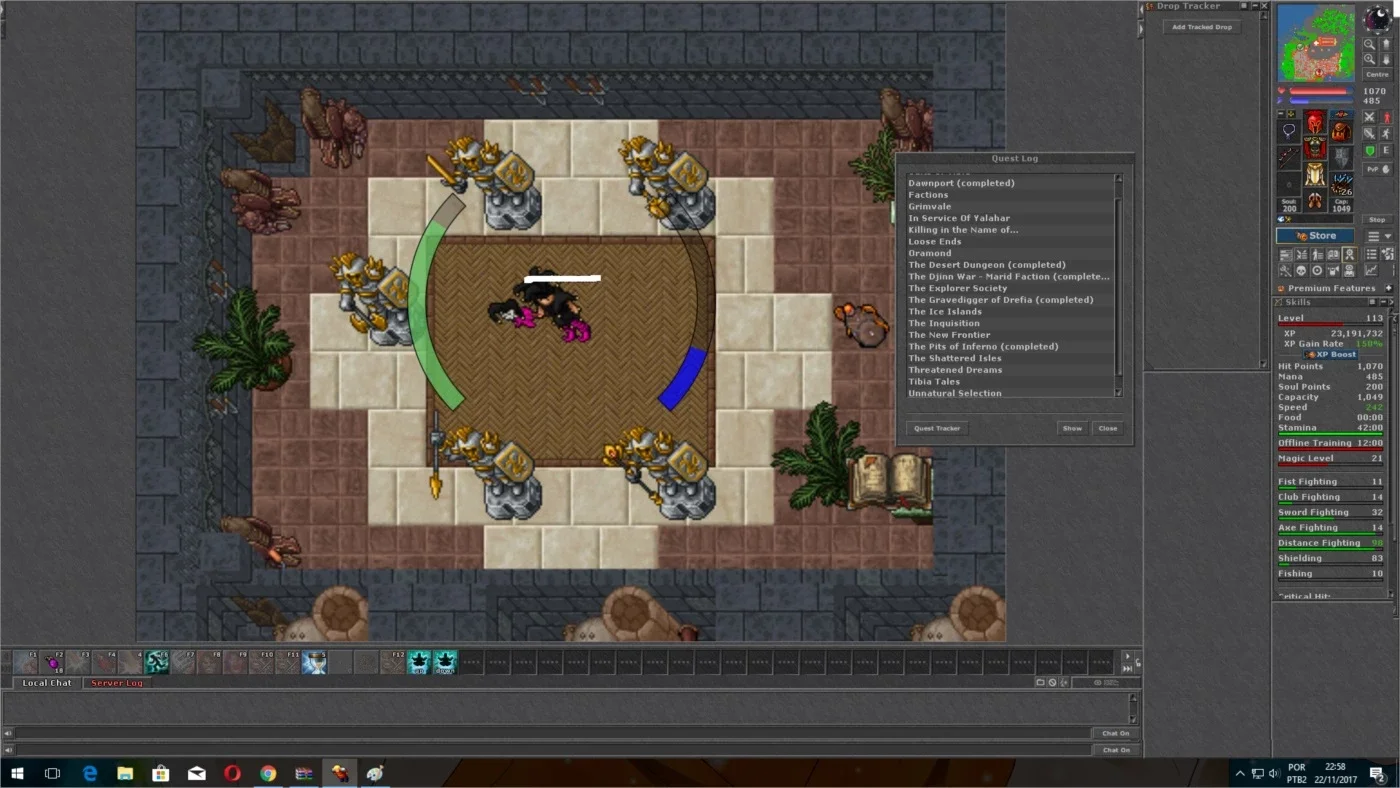Select crossed-swords full attack mode
Viewport: 1400px width, 788px height.
pos(1370,117)
